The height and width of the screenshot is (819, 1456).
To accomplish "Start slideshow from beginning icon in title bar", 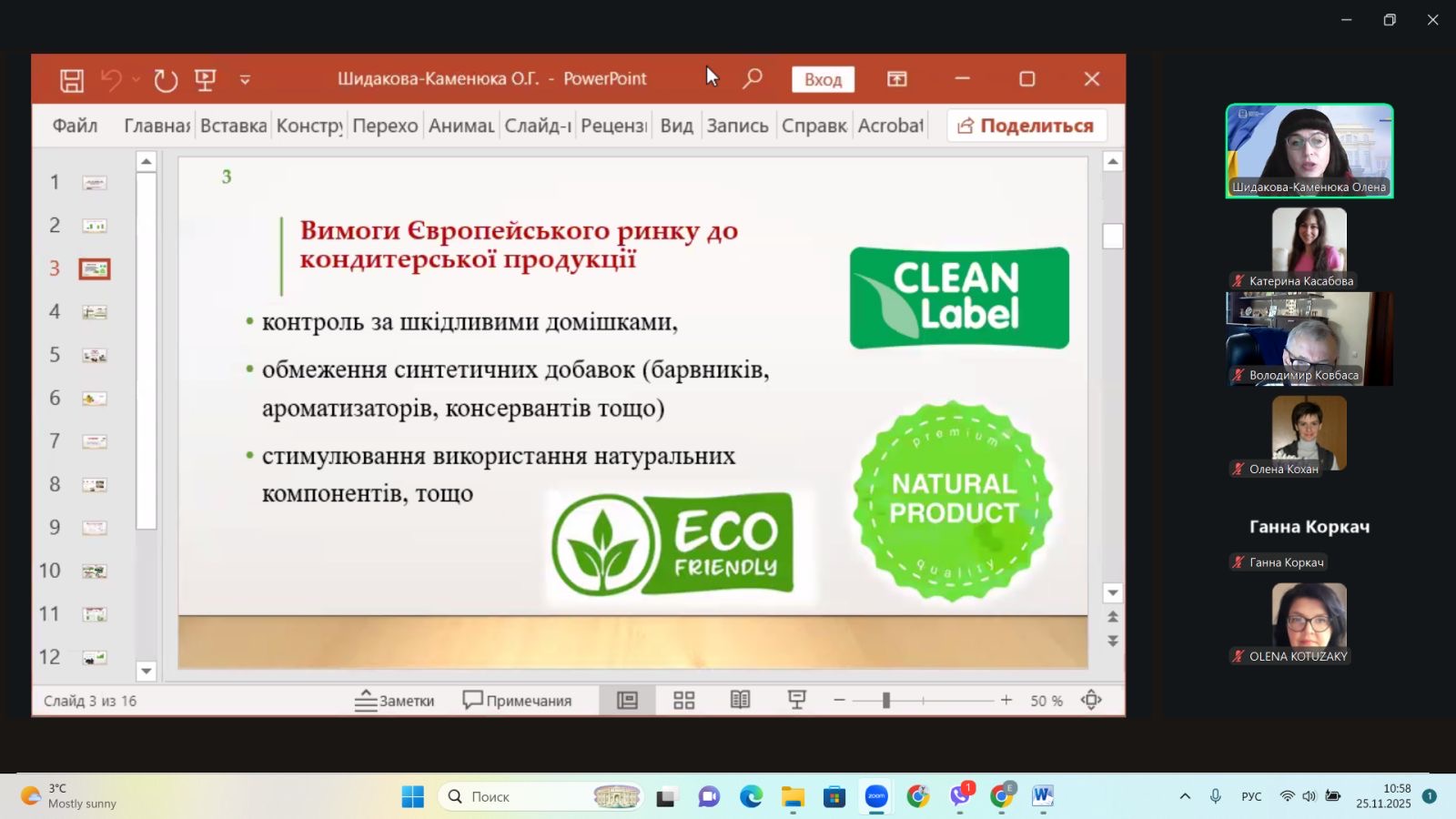I will (x=206, y=80).
